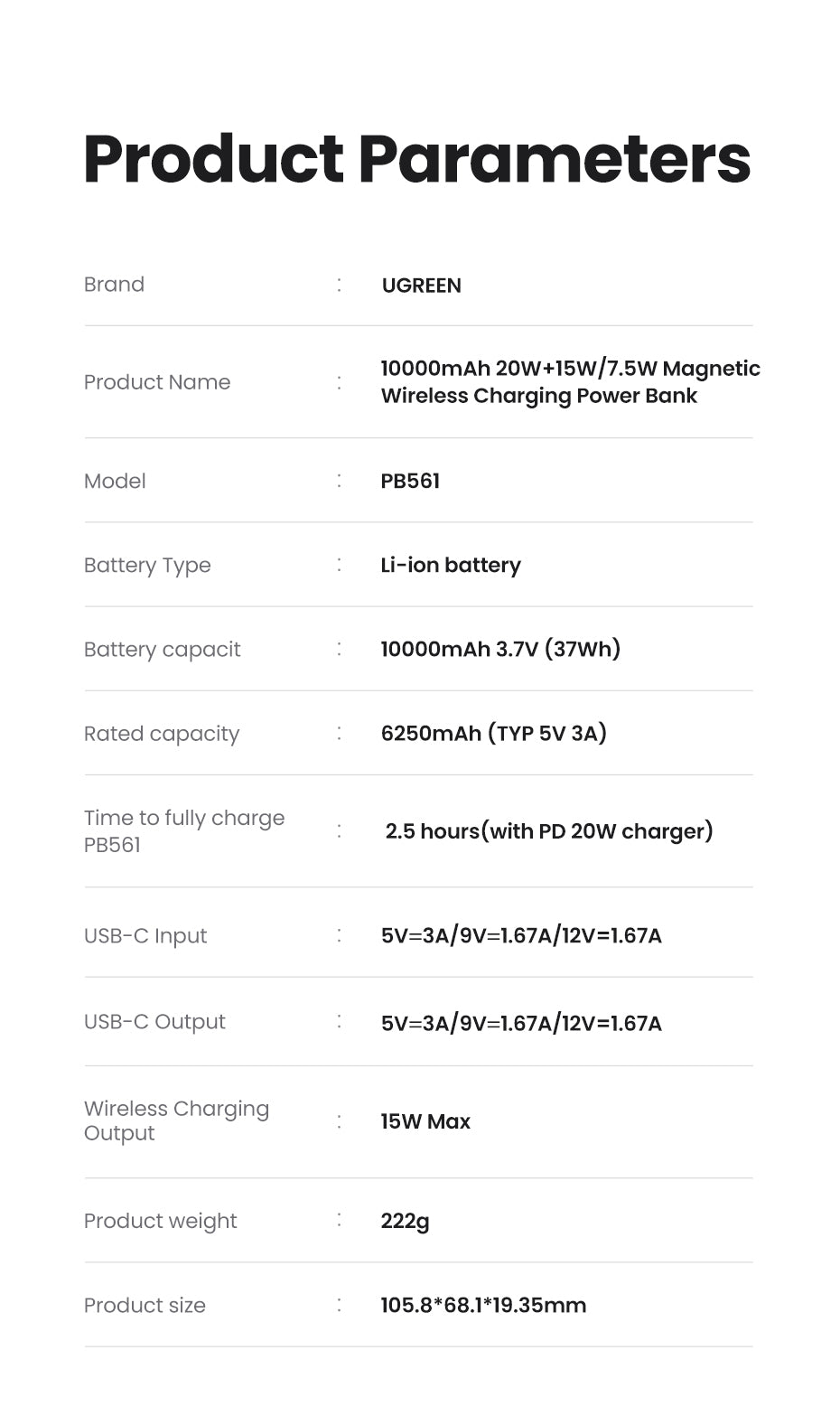
Task: Click the Rated capacity label
Action: [162, 734]
